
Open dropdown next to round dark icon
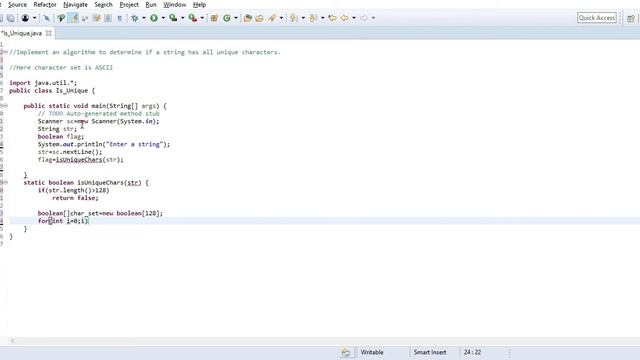point(34,18)
